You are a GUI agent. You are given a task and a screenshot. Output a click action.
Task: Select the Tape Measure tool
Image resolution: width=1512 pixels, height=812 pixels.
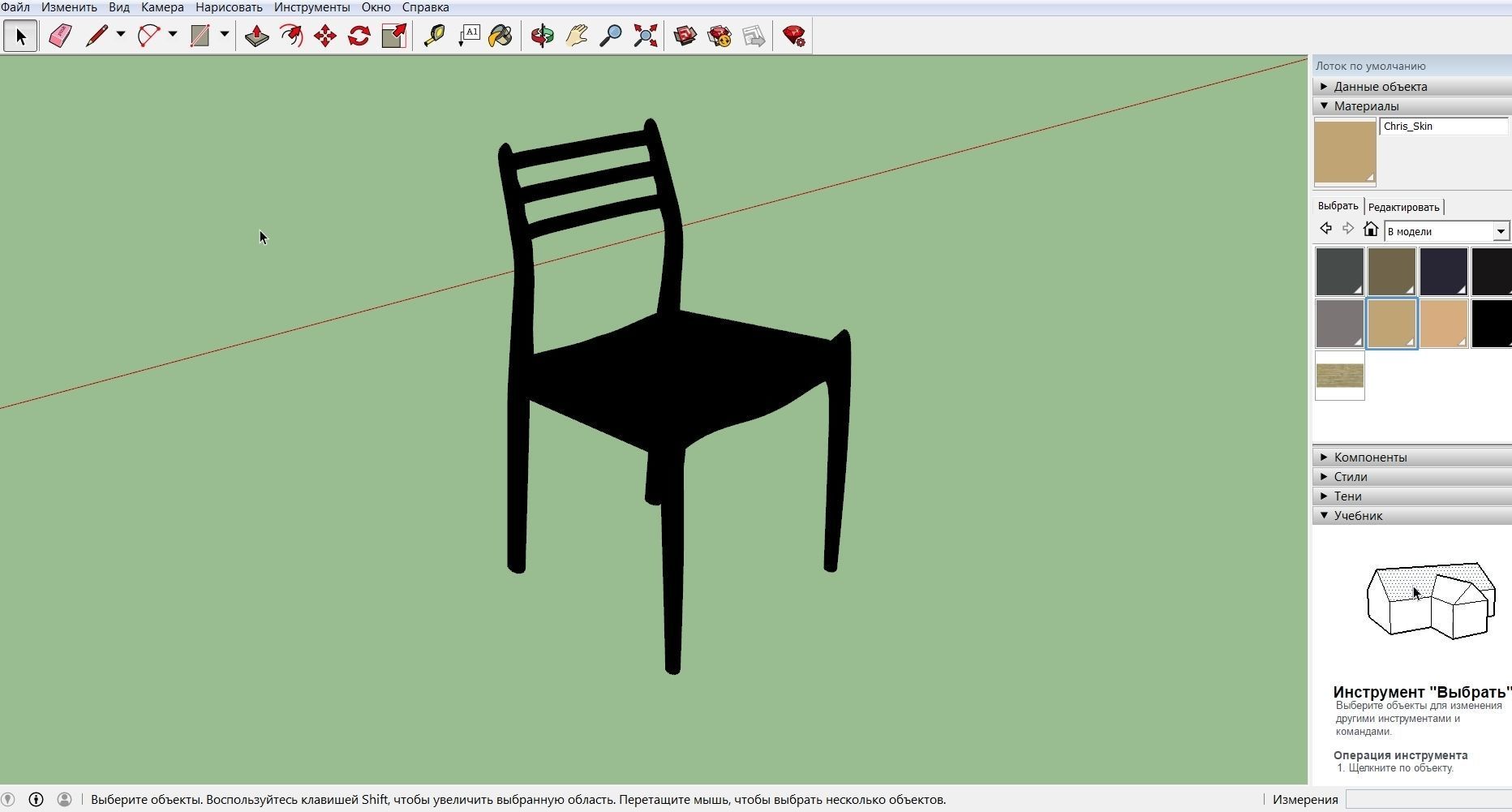point(434,36)
